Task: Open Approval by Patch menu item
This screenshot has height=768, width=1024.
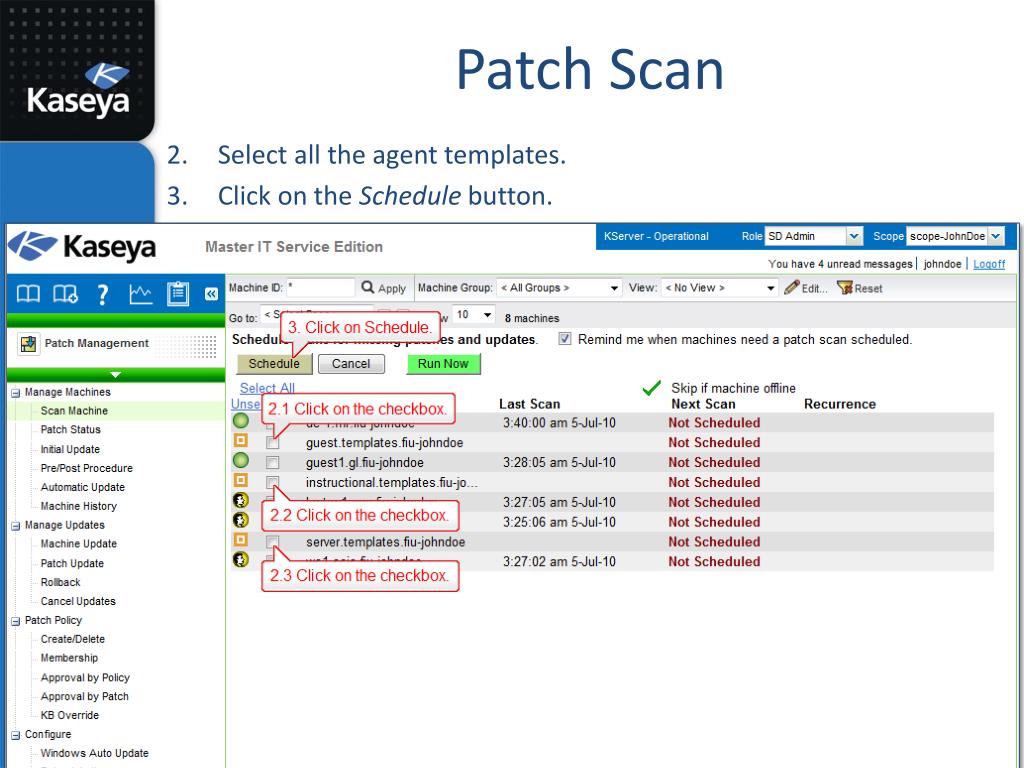Action: click(84, 697)
